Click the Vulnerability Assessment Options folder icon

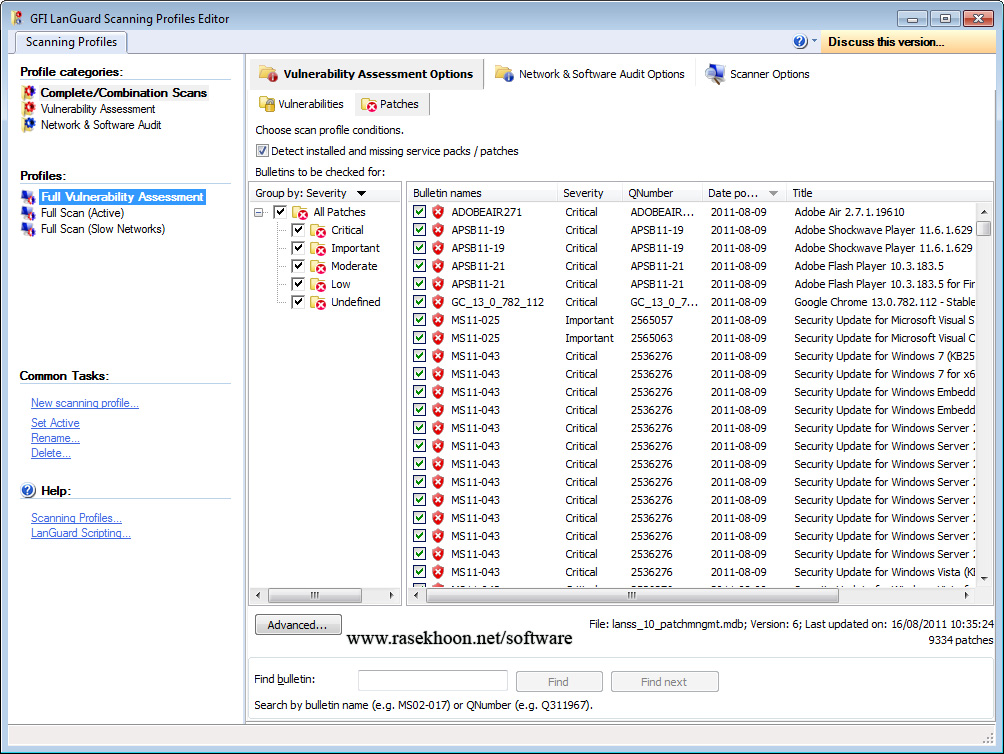click(268, 74)
